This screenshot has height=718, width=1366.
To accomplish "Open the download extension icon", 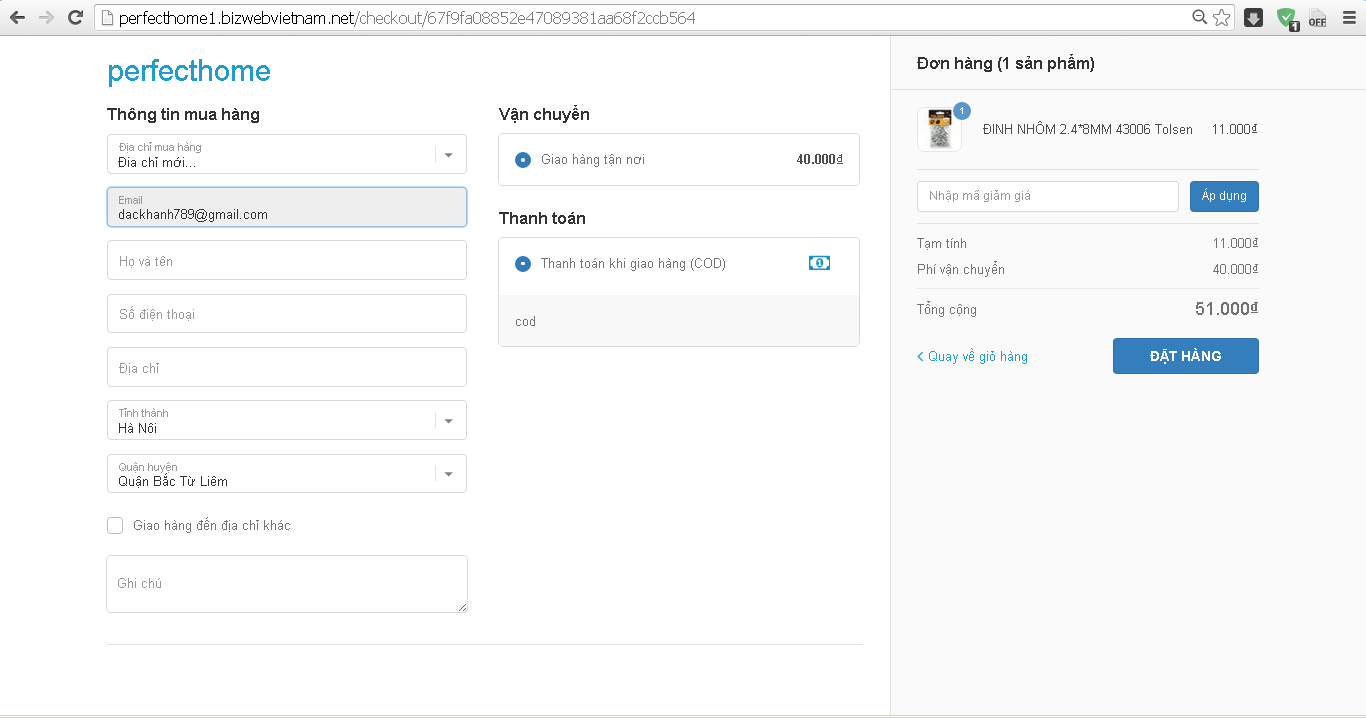I will 1253,17.
